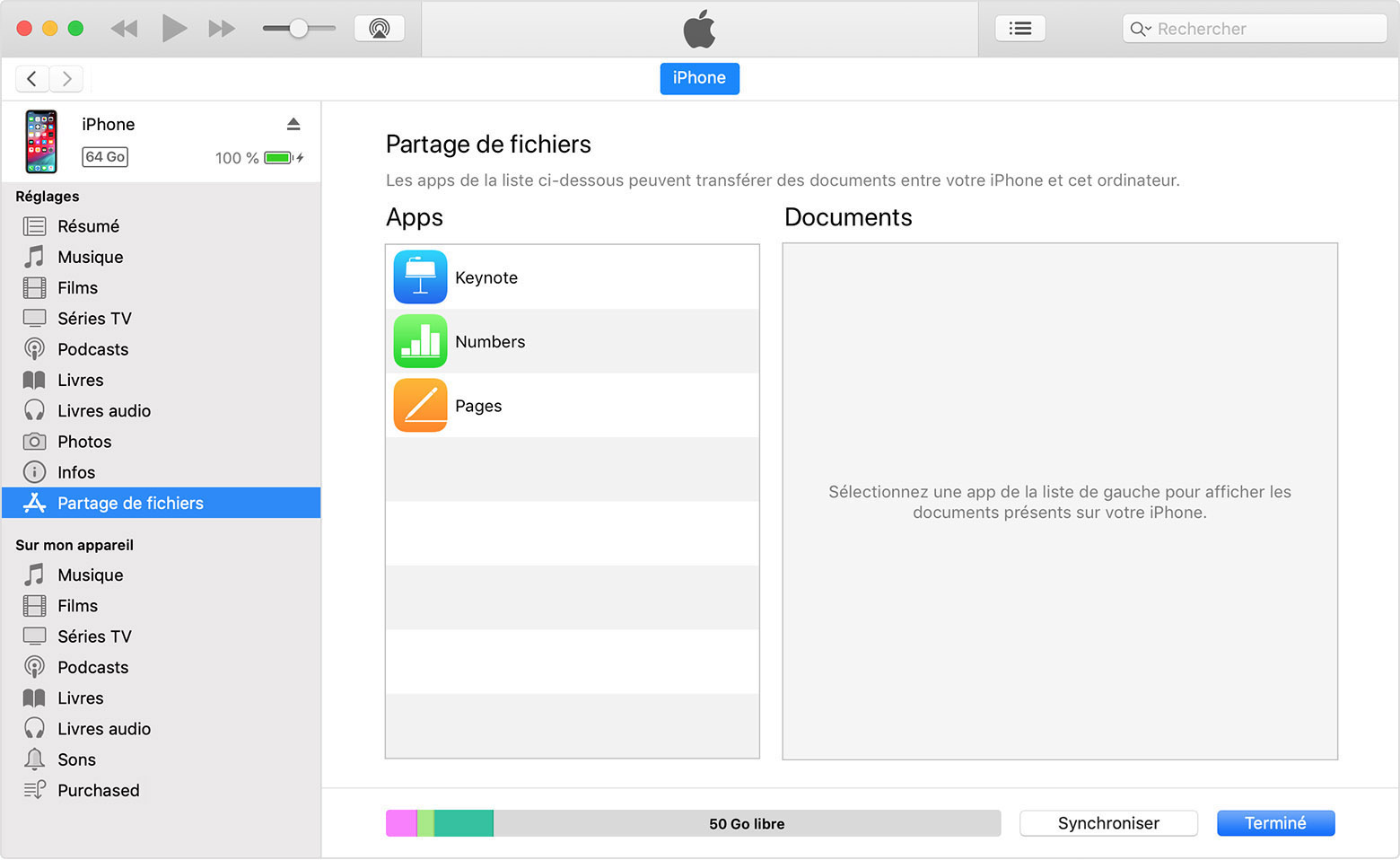Image resolution: width=1400 pixels, height=860 pixels.
Task: Open Podcasts under Sur mon appareil
Action: click(x=162, y=667)
